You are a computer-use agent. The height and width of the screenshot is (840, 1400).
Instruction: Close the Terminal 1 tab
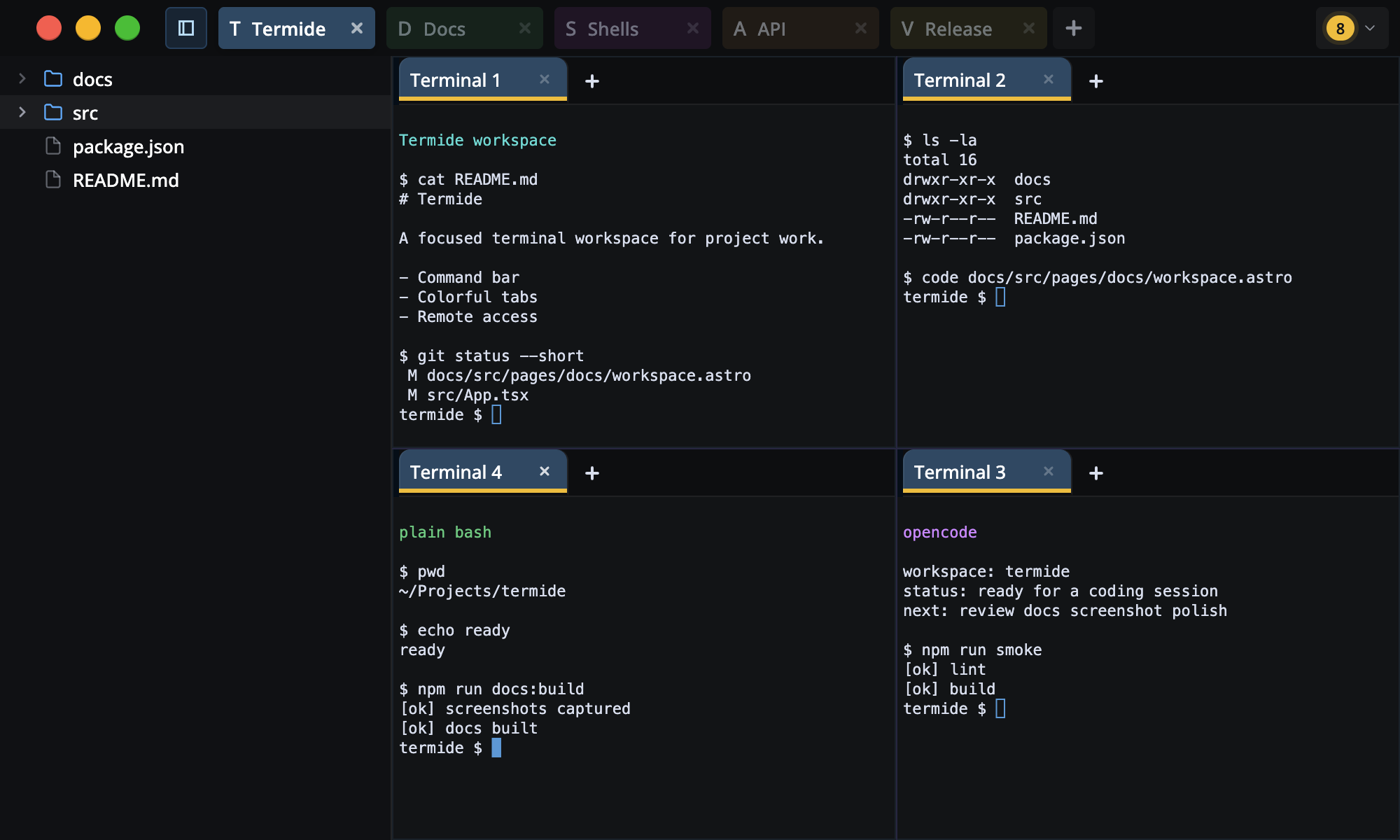pyautogui.click(x=545, y=79)
